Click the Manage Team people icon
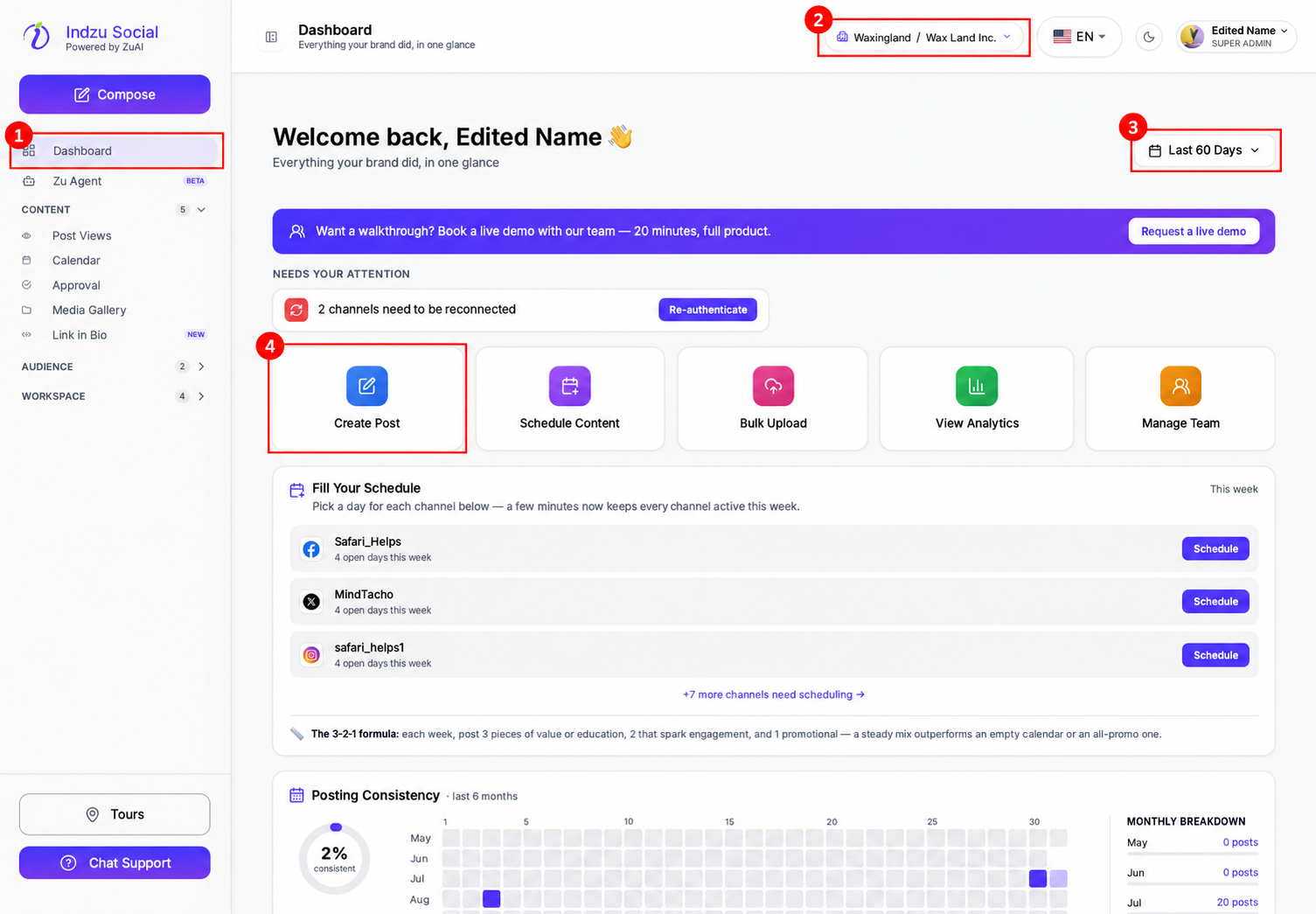 click(x=1180, y=386)
